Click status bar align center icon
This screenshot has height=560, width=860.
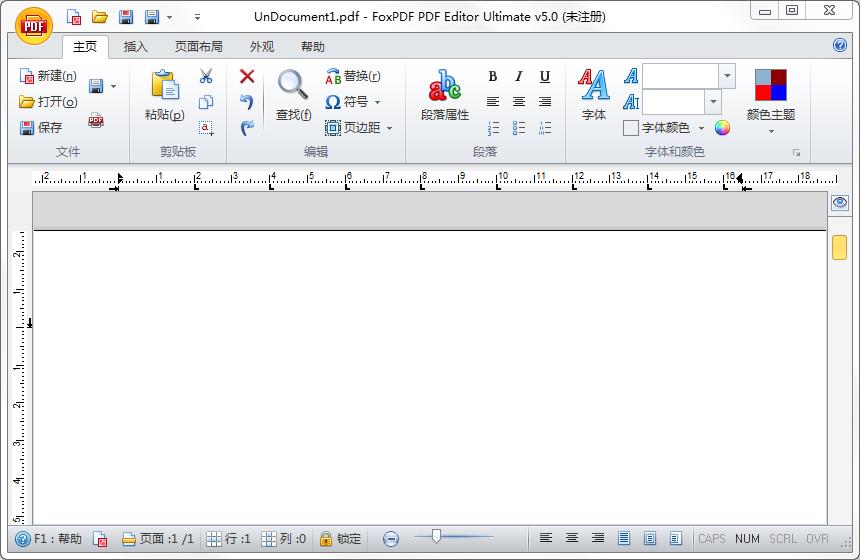click(572, 538)
